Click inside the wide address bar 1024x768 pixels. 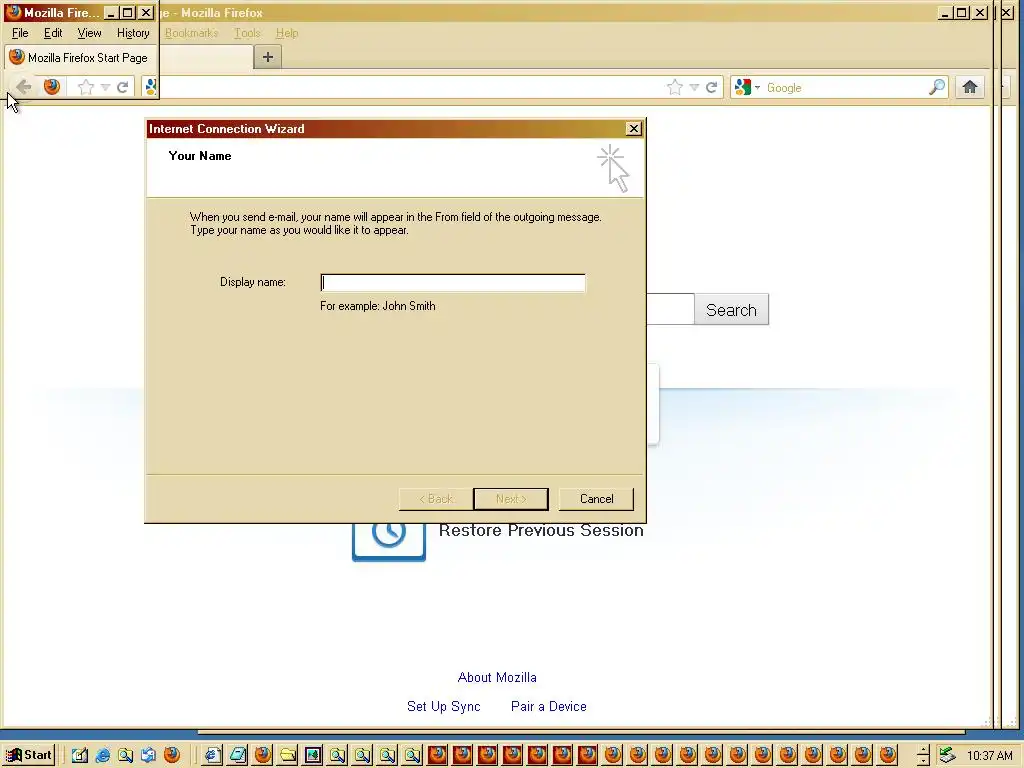click(411, 88)
